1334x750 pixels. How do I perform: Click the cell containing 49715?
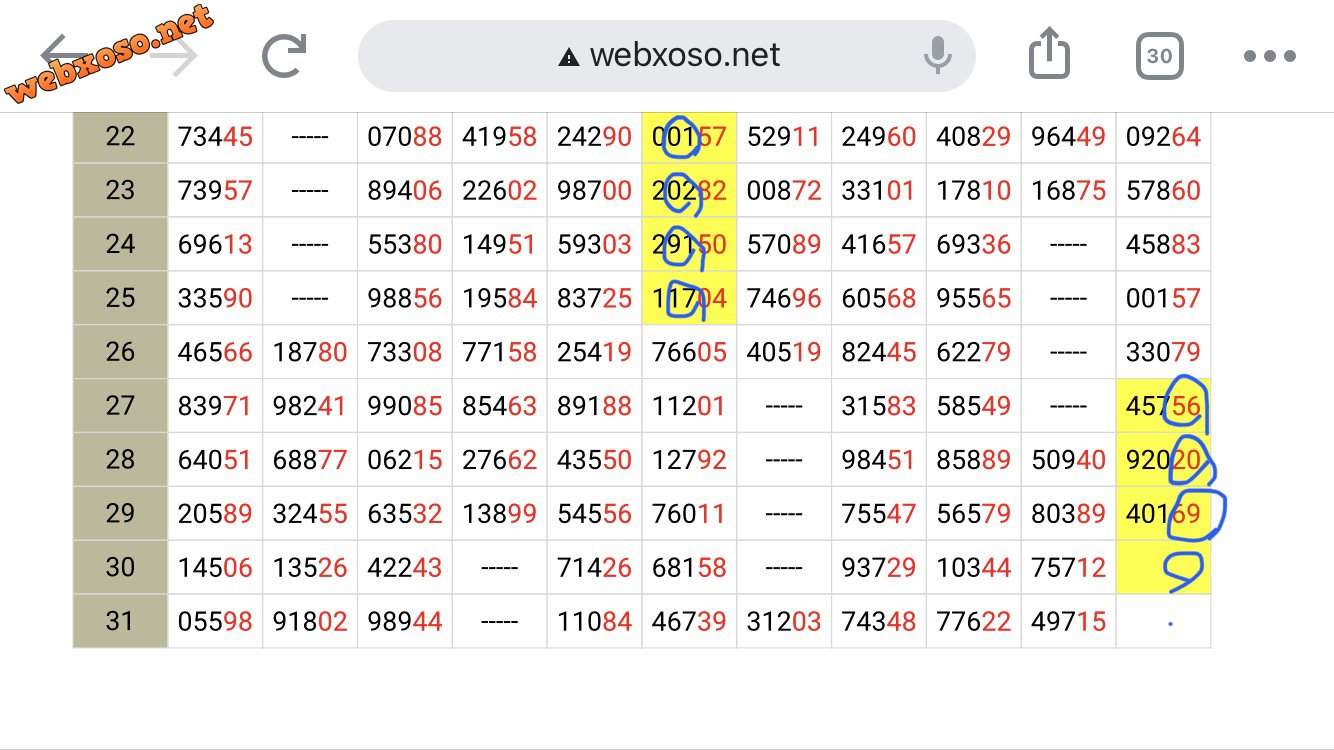pos(1068,621)
